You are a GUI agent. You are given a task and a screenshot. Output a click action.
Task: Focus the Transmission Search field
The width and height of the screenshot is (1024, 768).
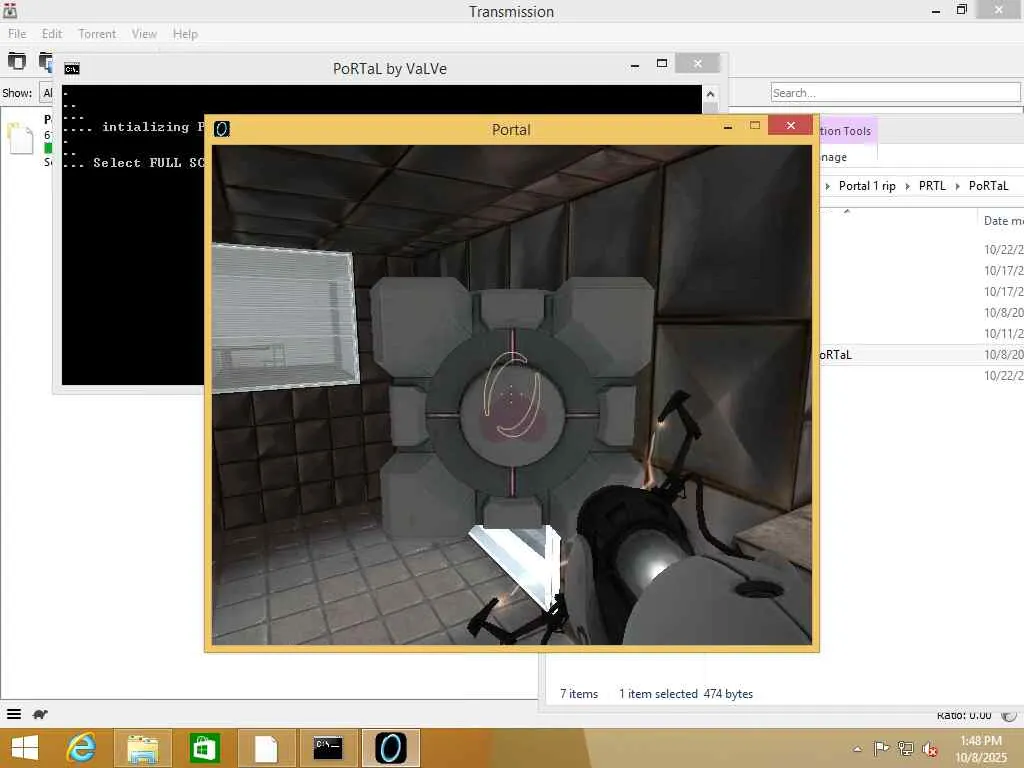[x=895, y=93]
